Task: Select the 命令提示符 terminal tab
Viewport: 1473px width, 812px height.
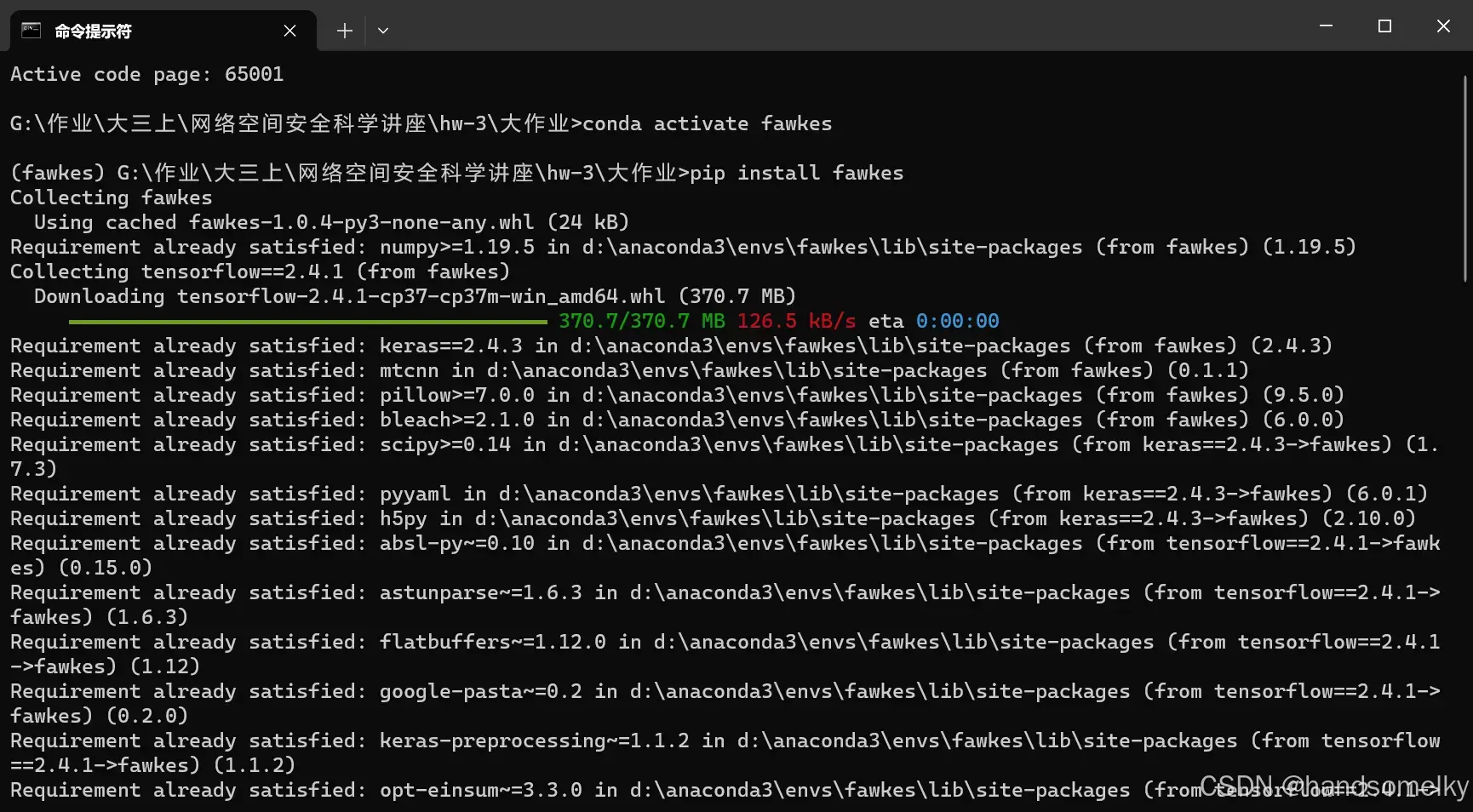Action: (x=163, y=31)
